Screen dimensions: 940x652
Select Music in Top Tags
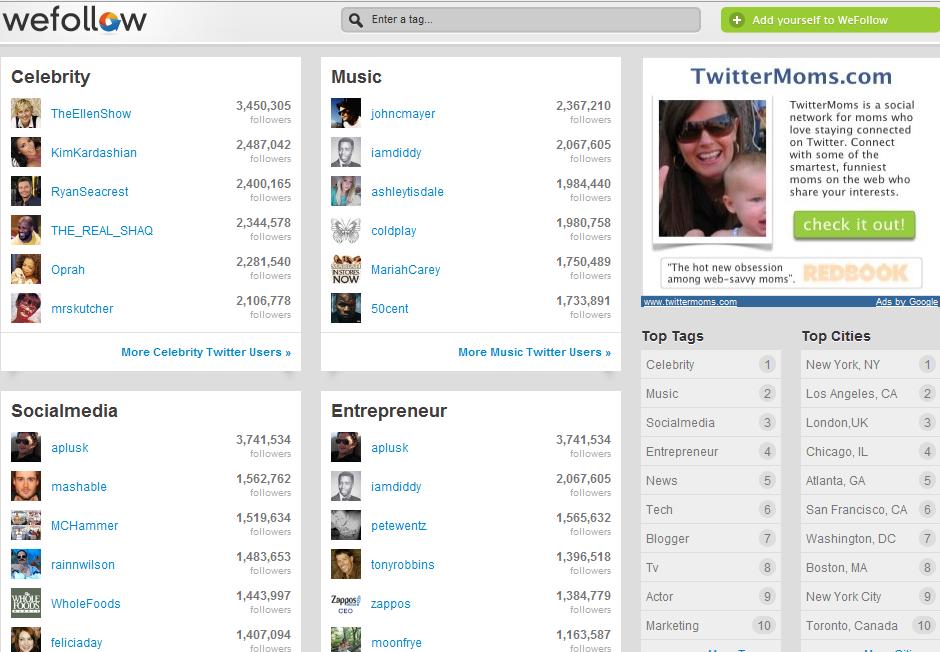pos(710,394)
